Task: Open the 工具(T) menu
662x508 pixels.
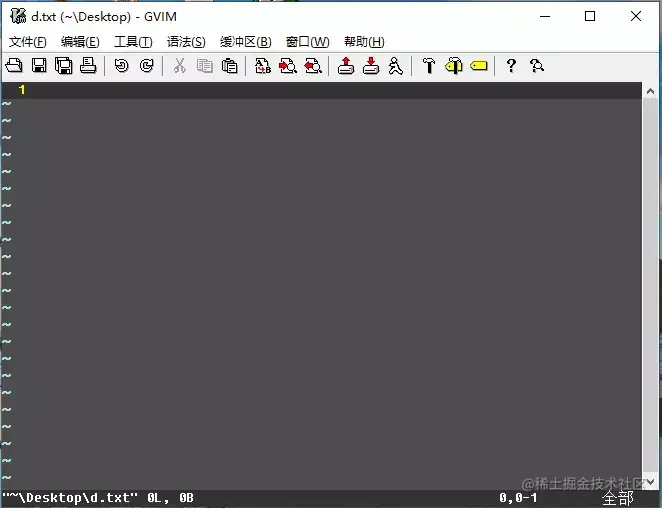Action: click(x=133, y=42)
